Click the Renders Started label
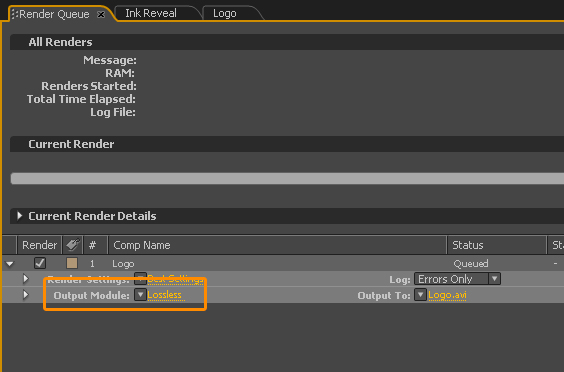This screenshot has height=372, width=564. tap(88, 86)
